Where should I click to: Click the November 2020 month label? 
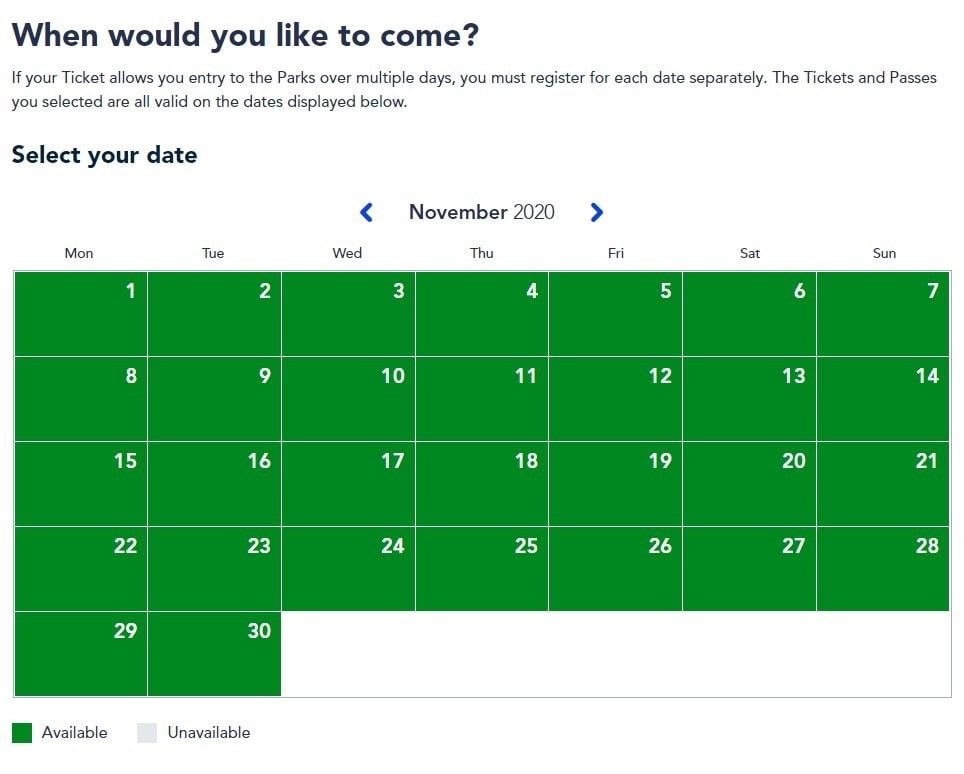[481, 212]
